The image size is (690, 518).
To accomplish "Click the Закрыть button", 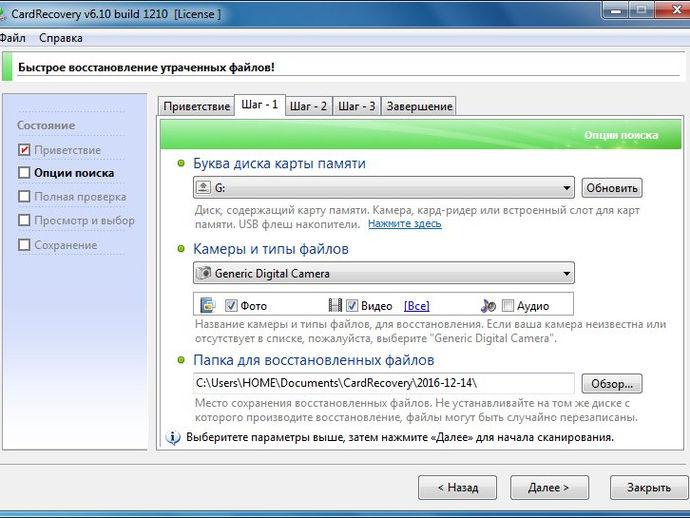I will tap(649, 487).
